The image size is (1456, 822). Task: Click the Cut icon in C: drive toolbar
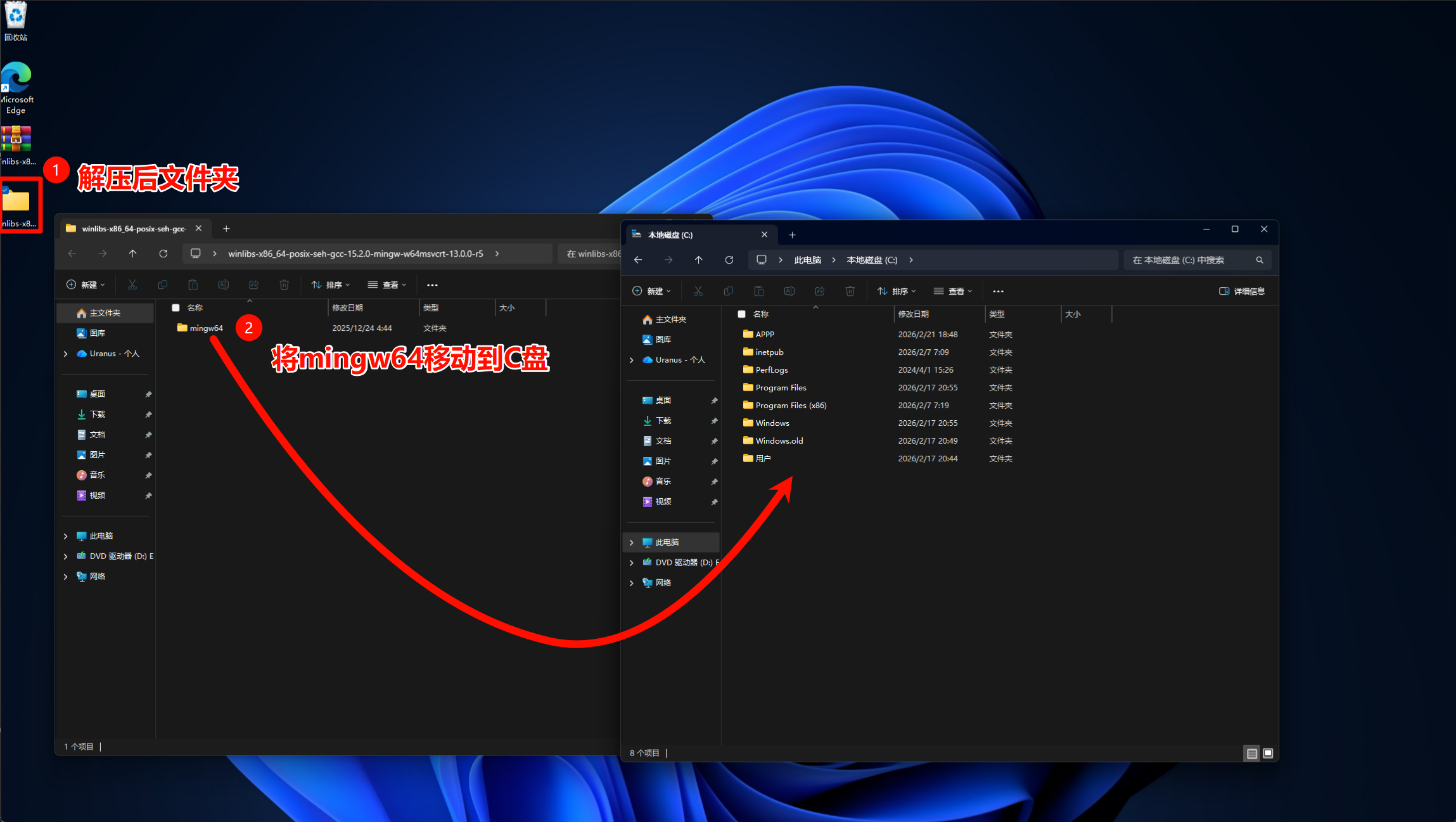click(698, 291)
